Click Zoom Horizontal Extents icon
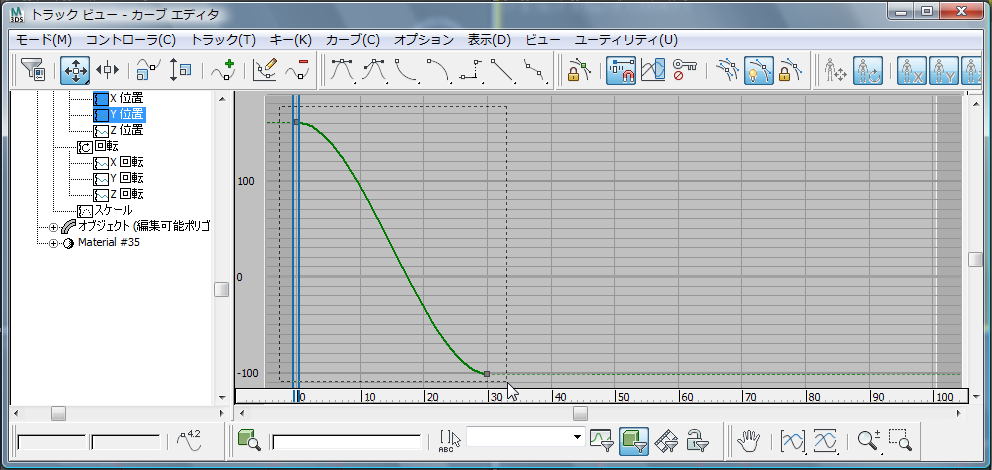Image resolution: width=992 pixels, height=470 pixels. tap(793, 440)
